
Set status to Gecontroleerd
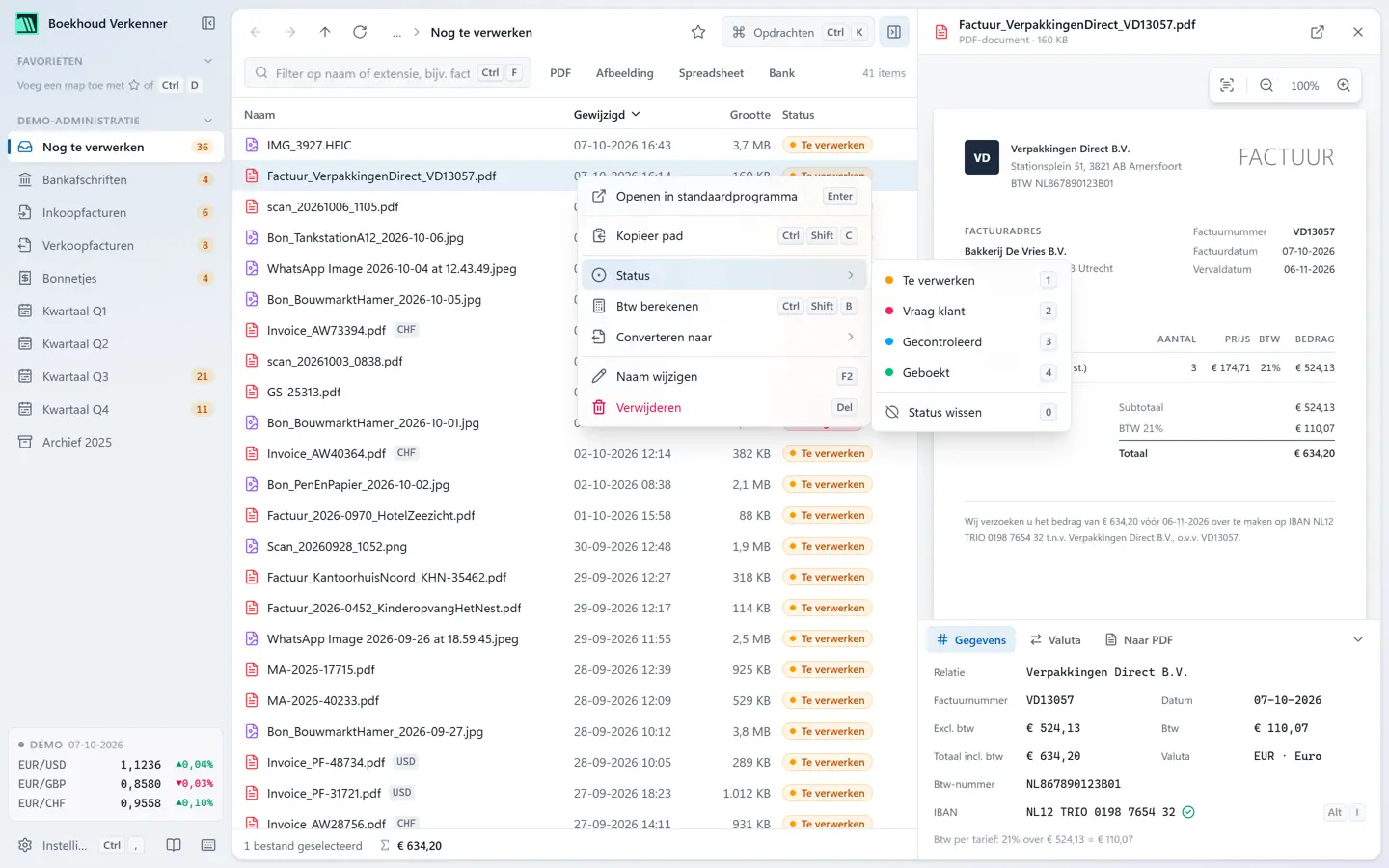tap(971, 341)
